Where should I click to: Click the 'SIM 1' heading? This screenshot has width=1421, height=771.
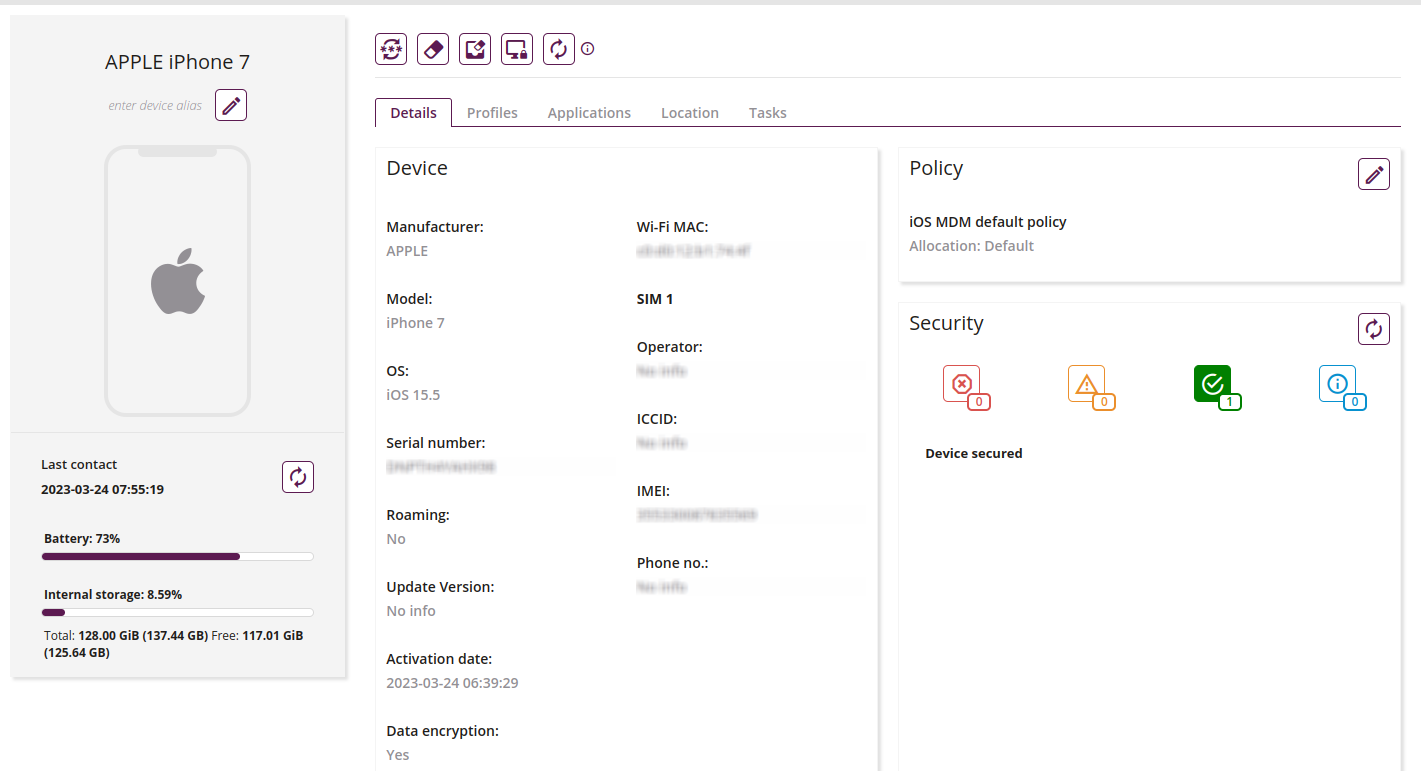tap(655, 299)
